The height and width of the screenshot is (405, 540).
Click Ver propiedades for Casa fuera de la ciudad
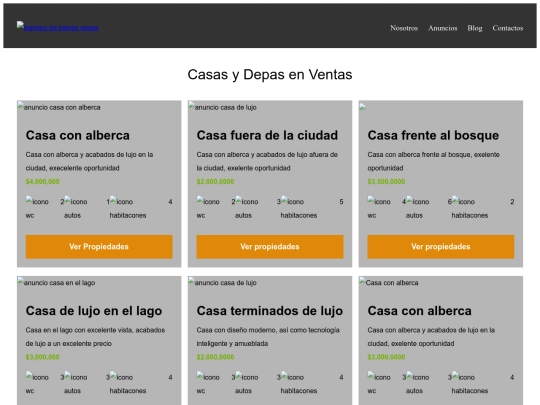click(x=270, y=247)
